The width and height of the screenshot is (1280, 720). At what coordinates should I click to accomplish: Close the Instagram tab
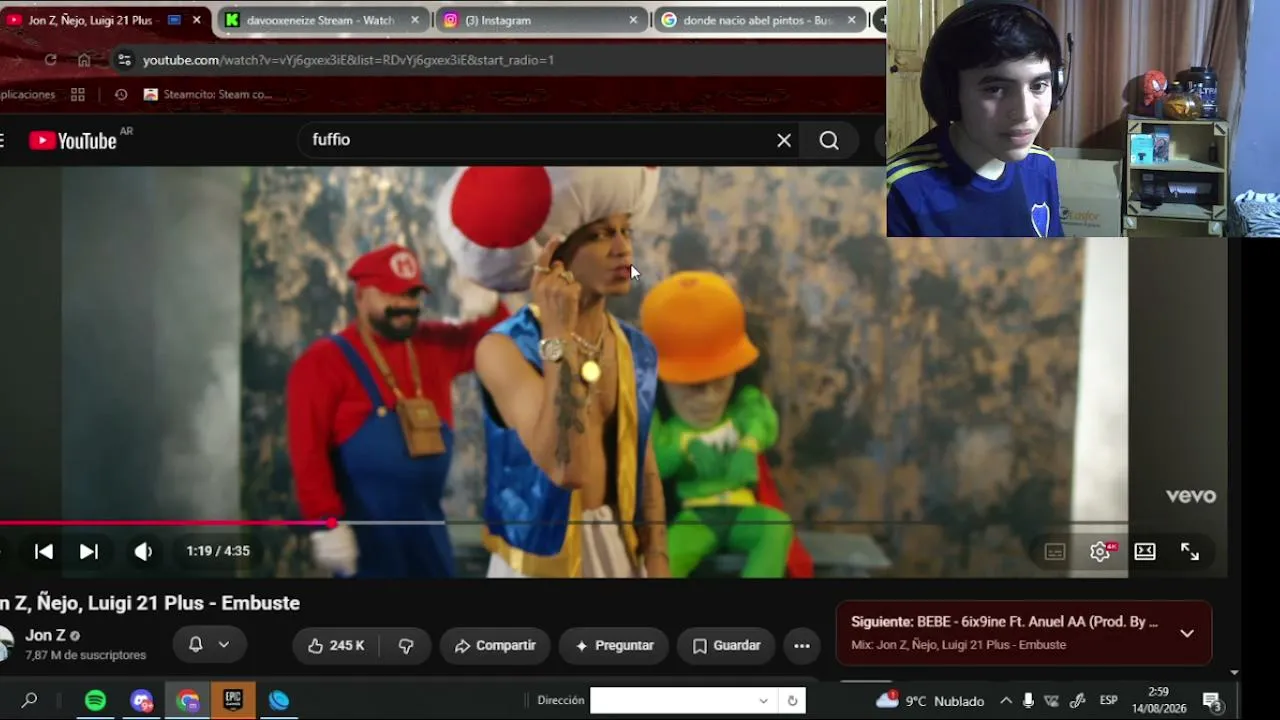click(633, 20)
